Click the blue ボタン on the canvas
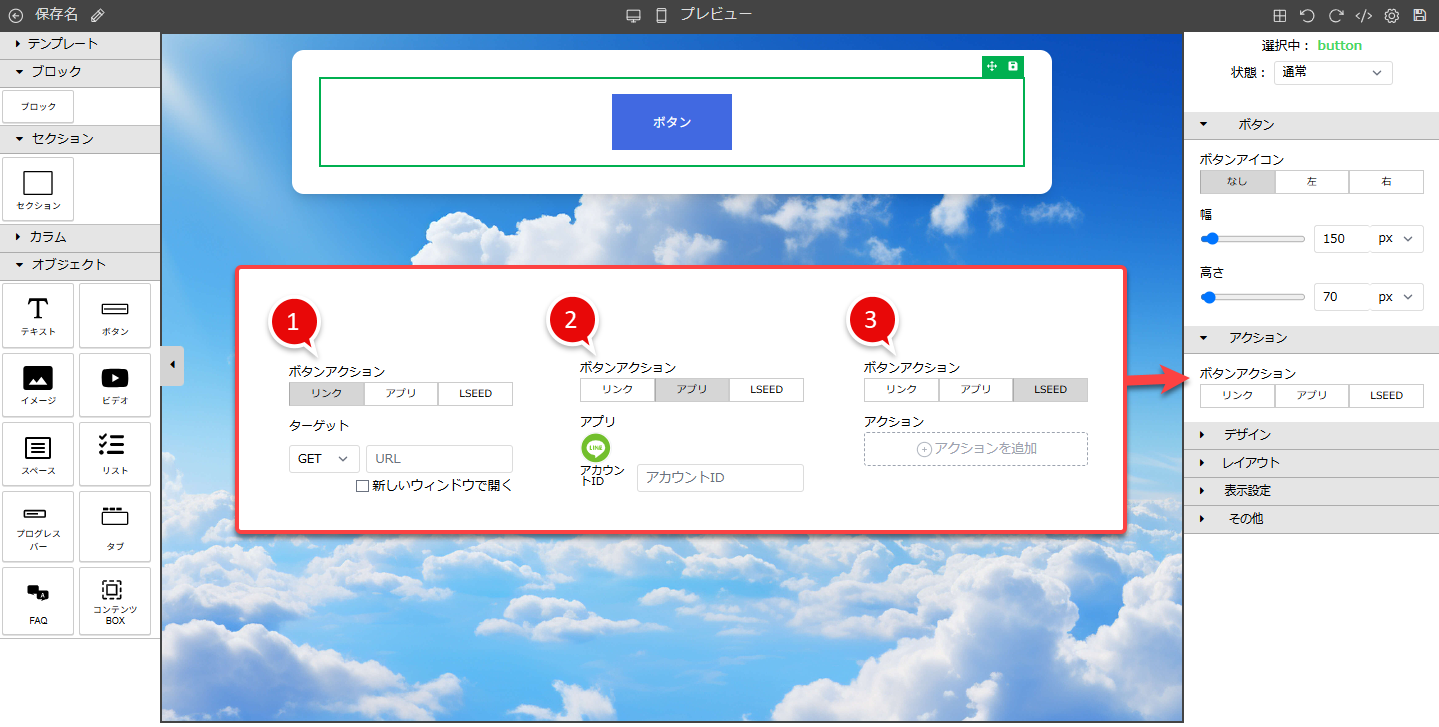Image resolution: width=1439 pixels, height=727 pixels. [x=671, y=122]
